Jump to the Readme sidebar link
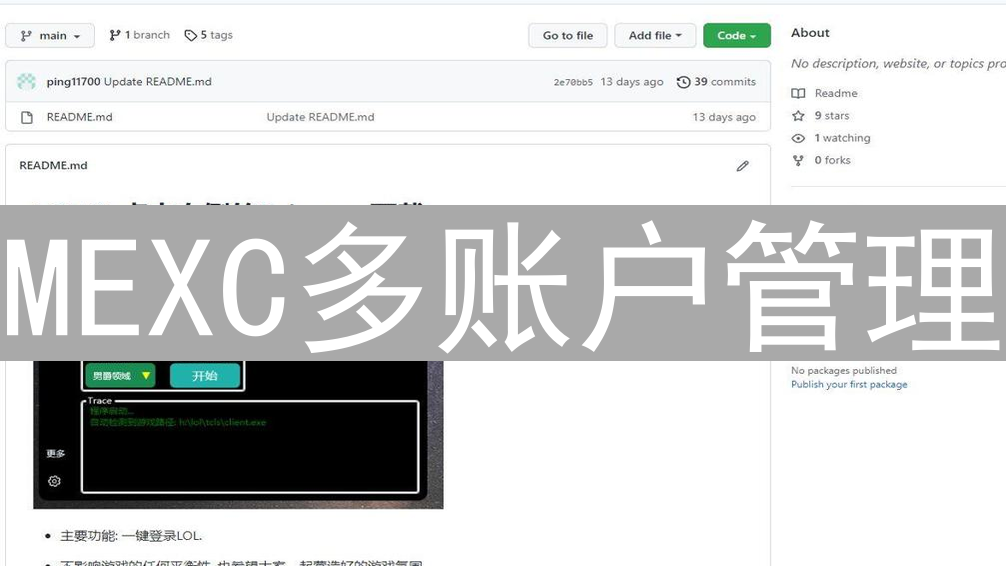The width and height of the screenshot is (1006, 566). pos(836,93)
